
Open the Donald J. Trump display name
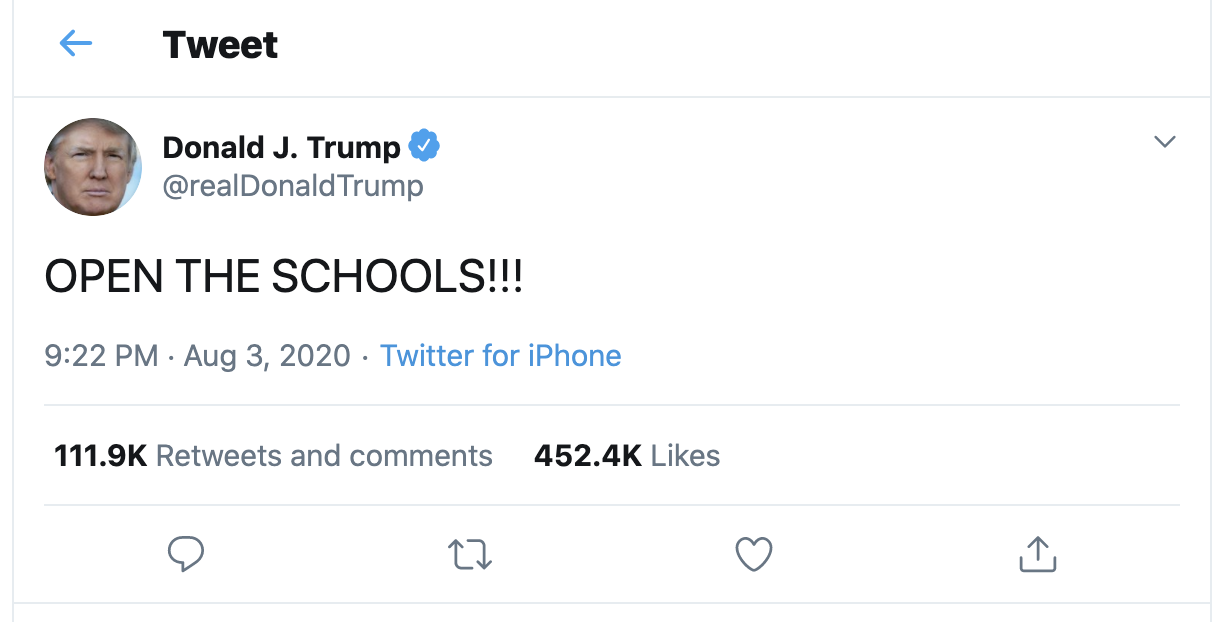coord(281,148)
